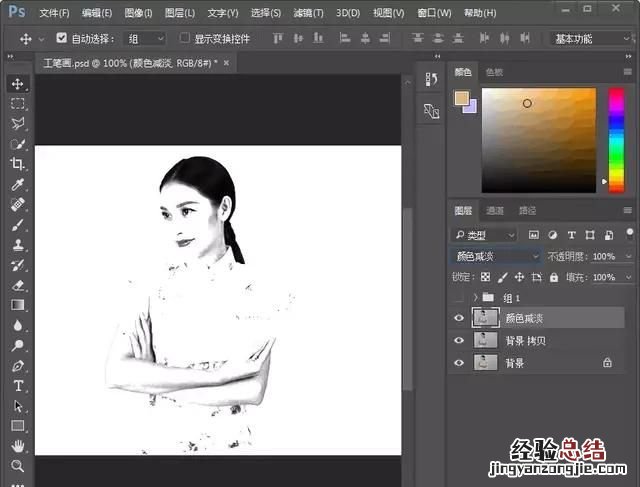Select the 背景 拷贝 layer thumbnail
The height and width of the screenshot is (487, 640).
485,341
